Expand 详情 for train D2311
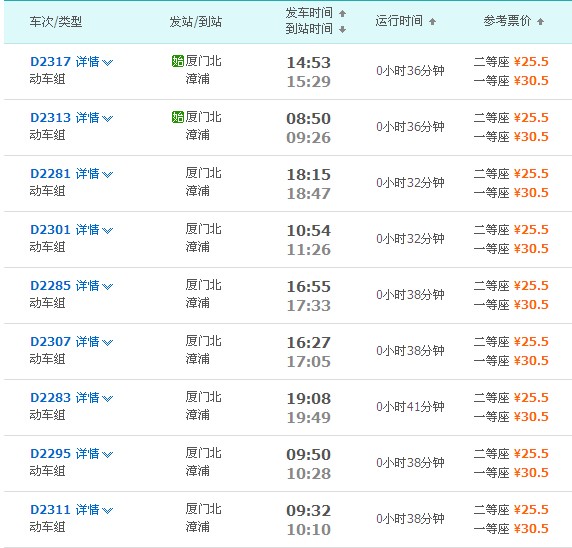Screen dimensions: 572x548 click(94, 510)
